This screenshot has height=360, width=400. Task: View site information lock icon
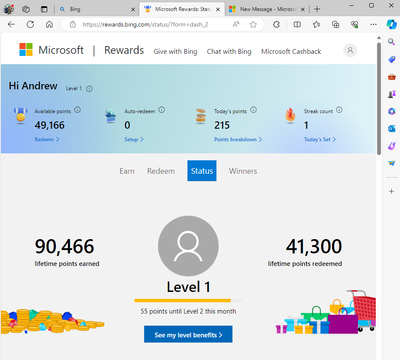(x=73, y=24)
